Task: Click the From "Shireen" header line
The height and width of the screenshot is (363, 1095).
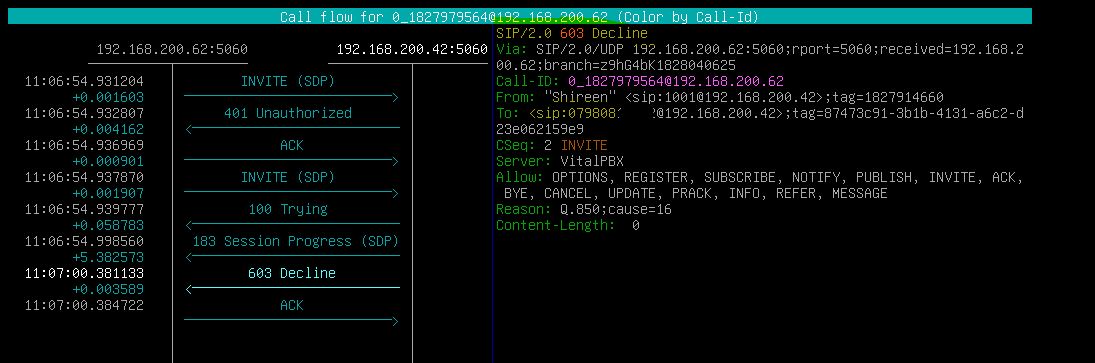Action: click(x=720, y=98)
